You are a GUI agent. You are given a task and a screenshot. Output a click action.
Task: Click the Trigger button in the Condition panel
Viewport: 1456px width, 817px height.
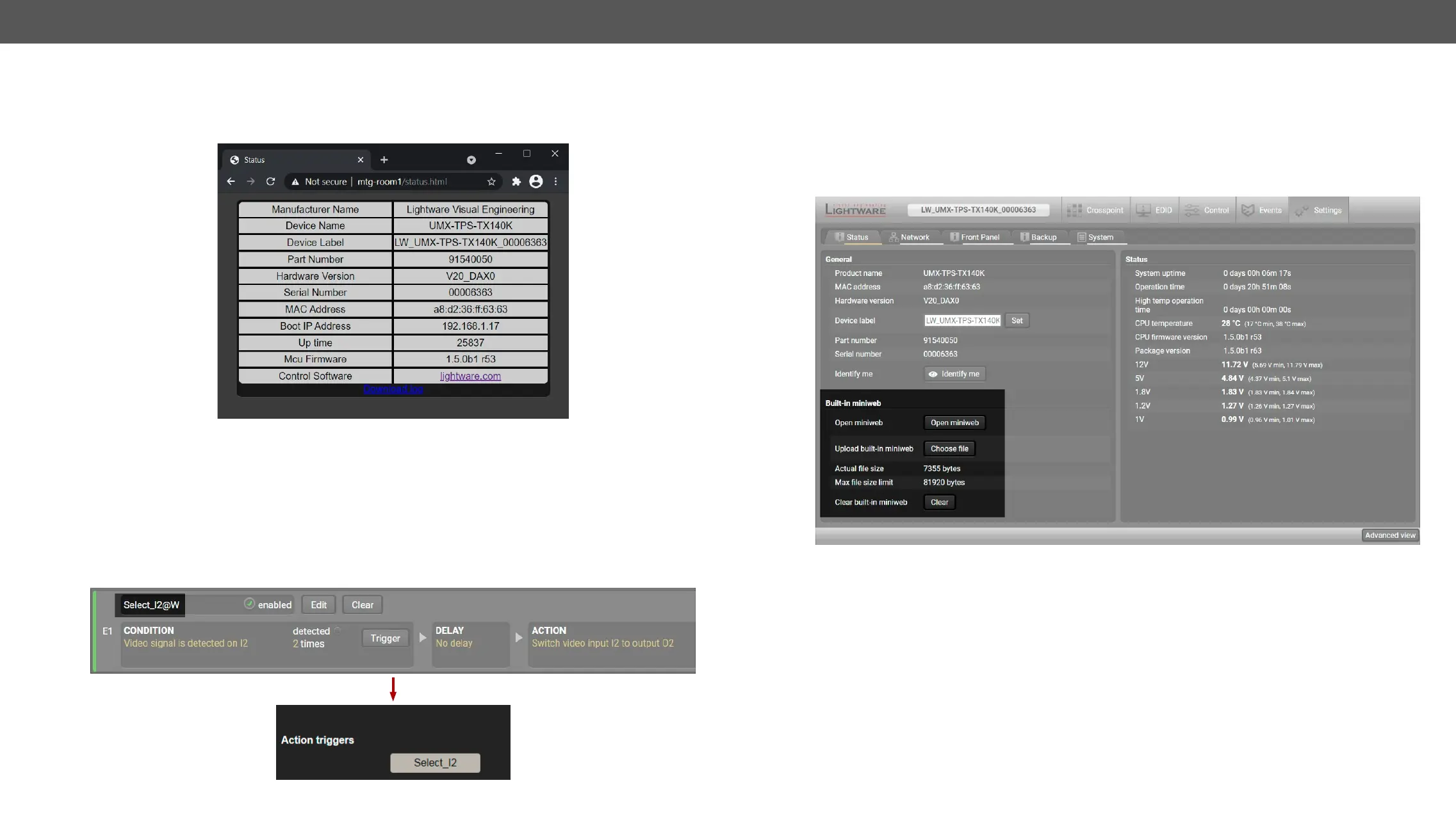click(386, 638)
